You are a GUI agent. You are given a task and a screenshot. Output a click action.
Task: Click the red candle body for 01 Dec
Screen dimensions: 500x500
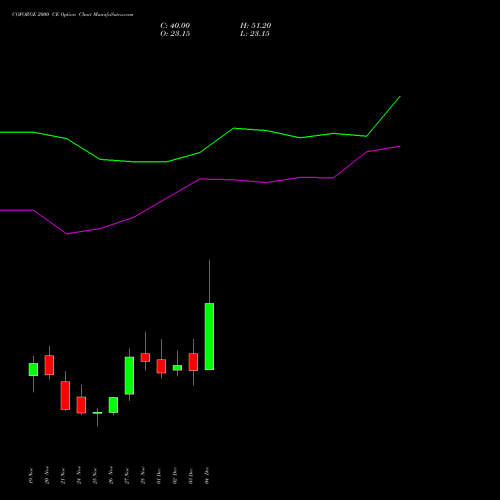click(x=161, y=366)
